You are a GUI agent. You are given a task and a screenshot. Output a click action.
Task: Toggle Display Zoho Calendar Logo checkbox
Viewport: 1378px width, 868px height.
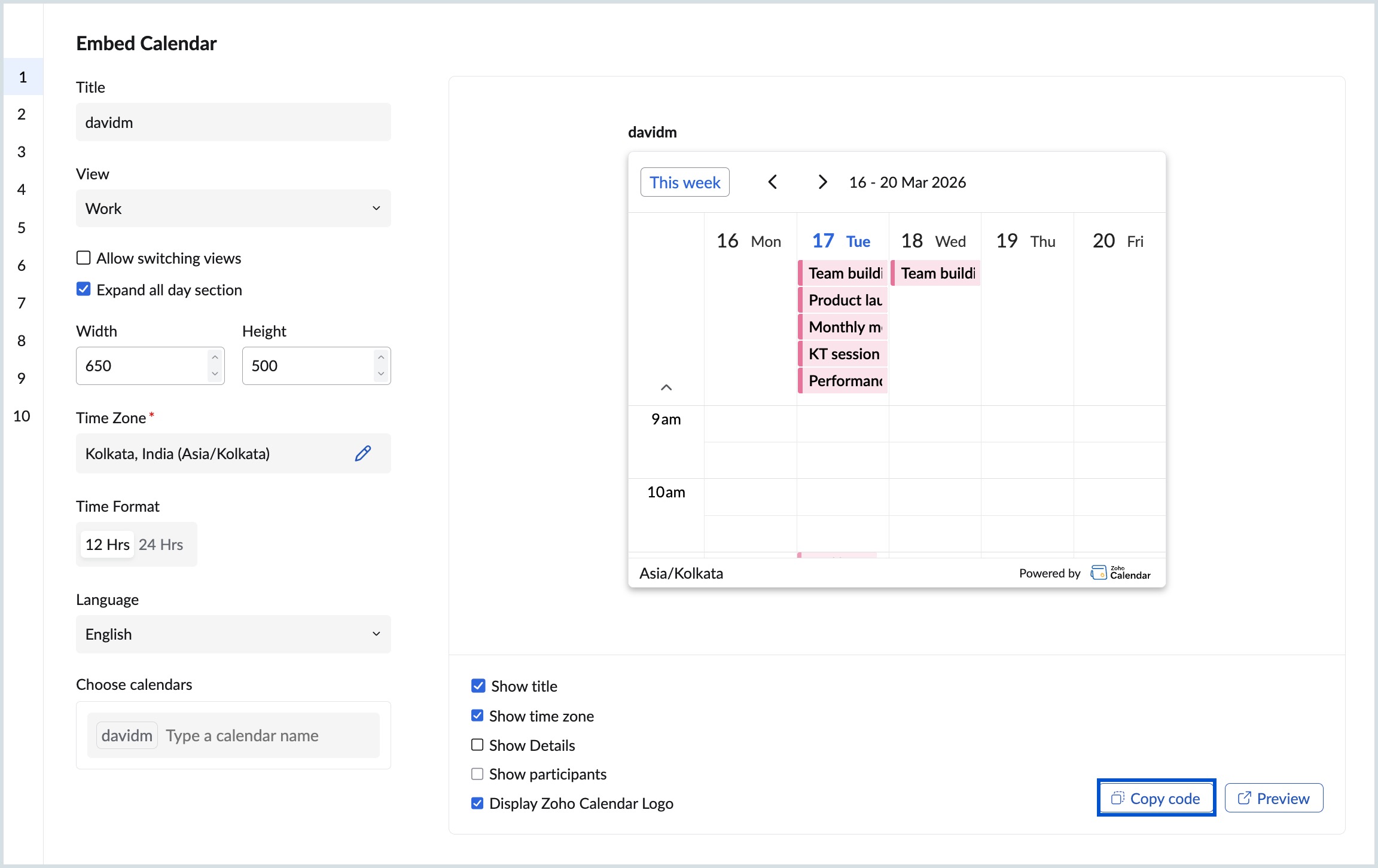[477, 803]
